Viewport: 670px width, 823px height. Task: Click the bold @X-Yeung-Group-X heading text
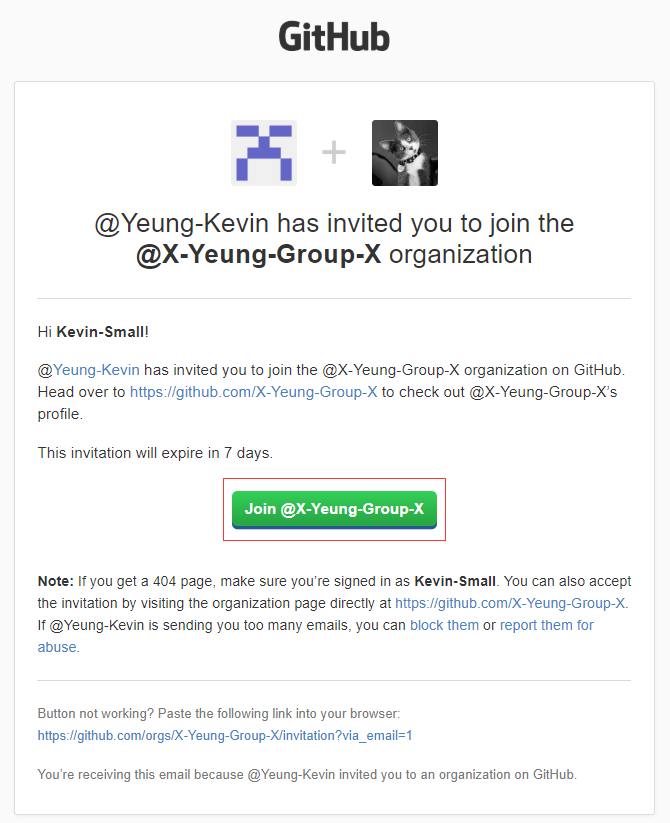(x=259, y=255)
